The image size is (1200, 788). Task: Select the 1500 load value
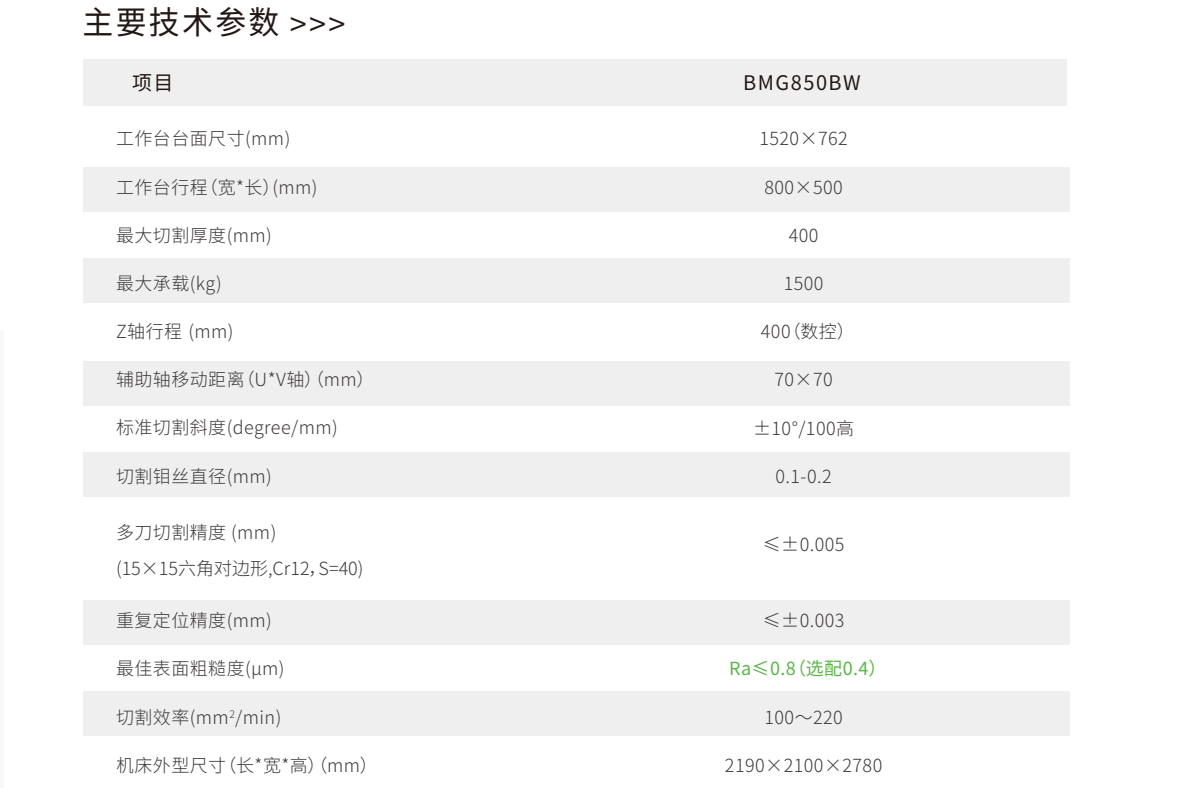(803, 284)
